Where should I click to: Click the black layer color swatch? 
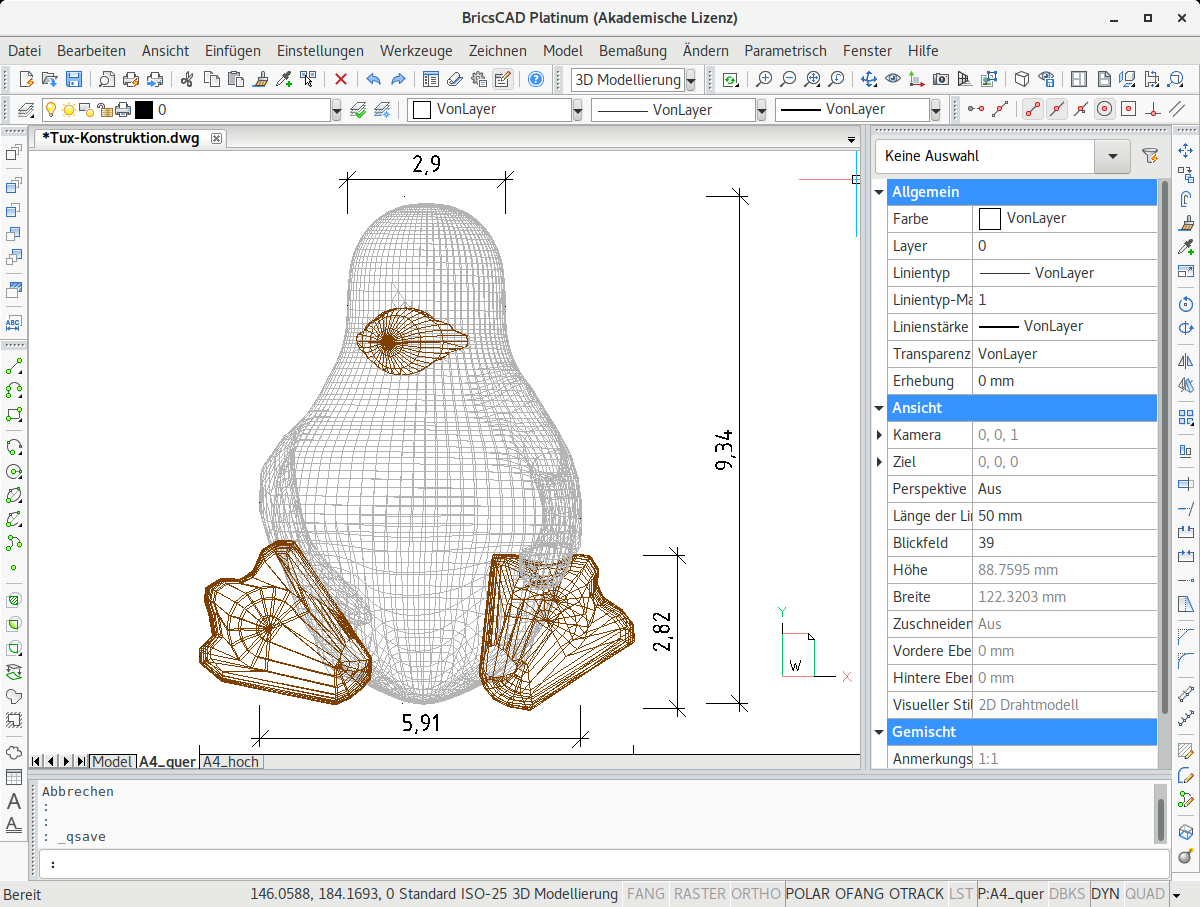click(144, 110)
